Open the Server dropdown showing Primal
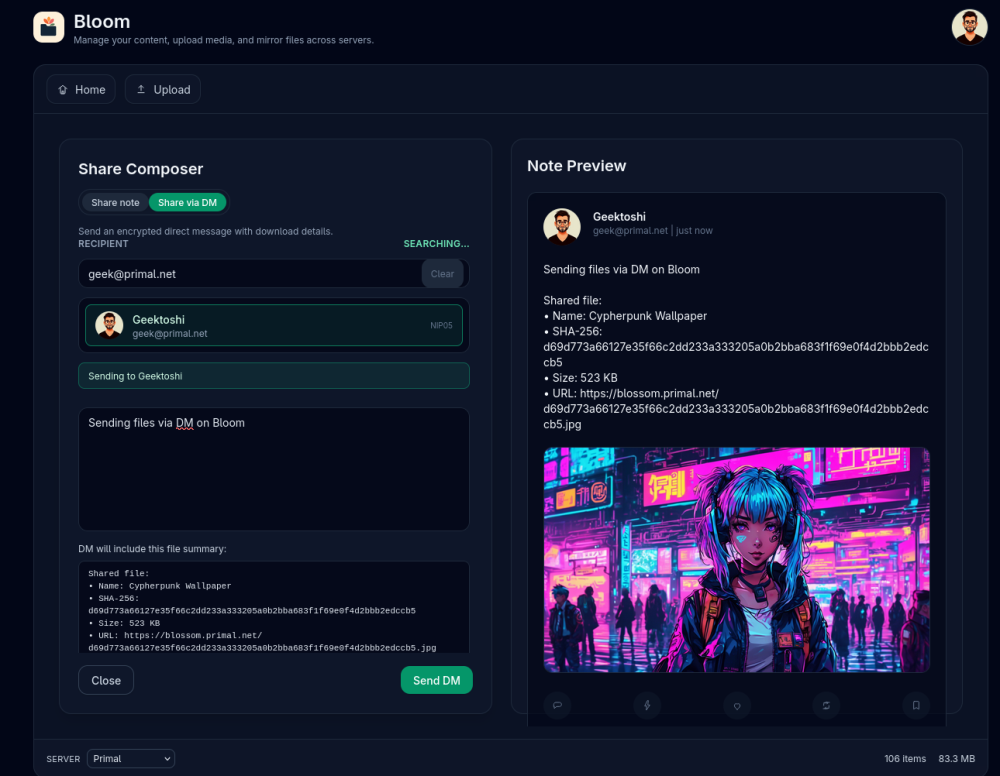Screen dimensions: 1000x776 coord(131,759)
